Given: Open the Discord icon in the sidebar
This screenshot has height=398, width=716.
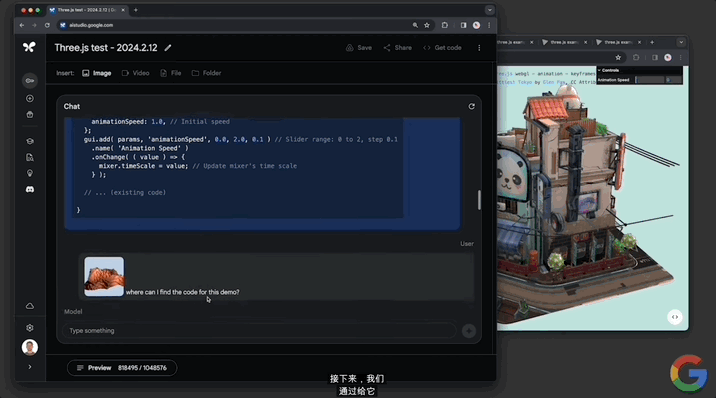Looking at the screenshot, I should pos(30,189).
